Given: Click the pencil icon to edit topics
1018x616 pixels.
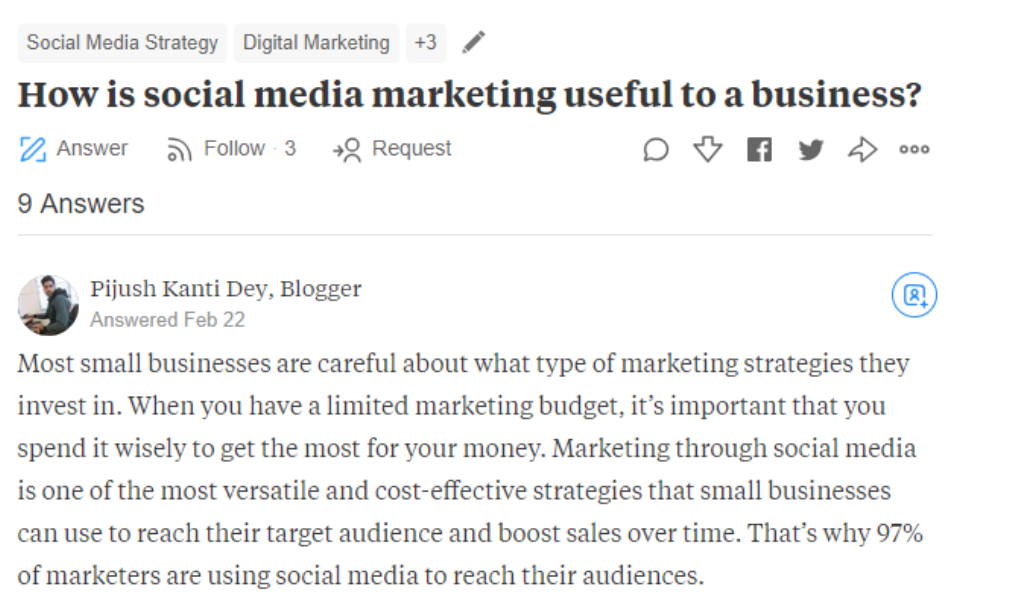Looking at the screenshot, I should 473,42.
